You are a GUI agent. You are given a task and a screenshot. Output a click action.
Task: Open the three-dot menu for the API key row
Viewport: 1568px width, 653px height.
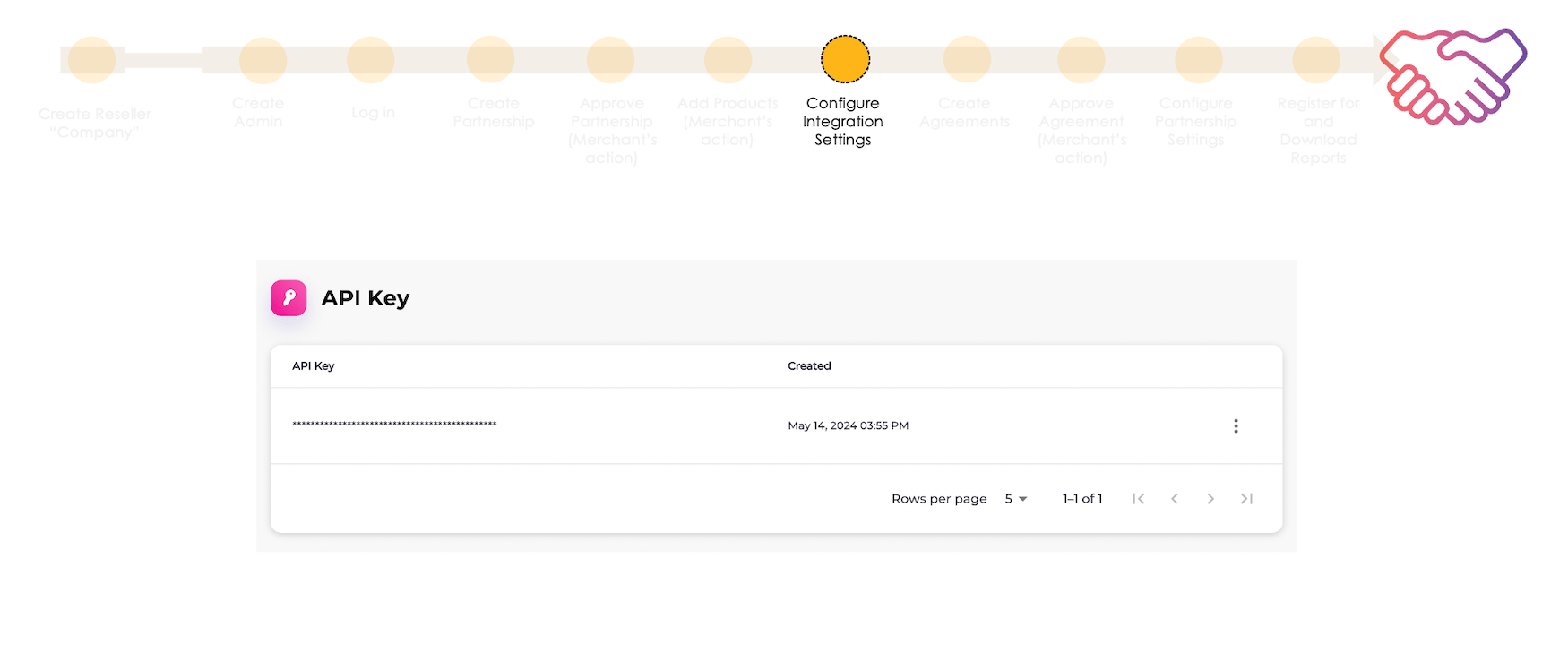[x=1236, y=426]
